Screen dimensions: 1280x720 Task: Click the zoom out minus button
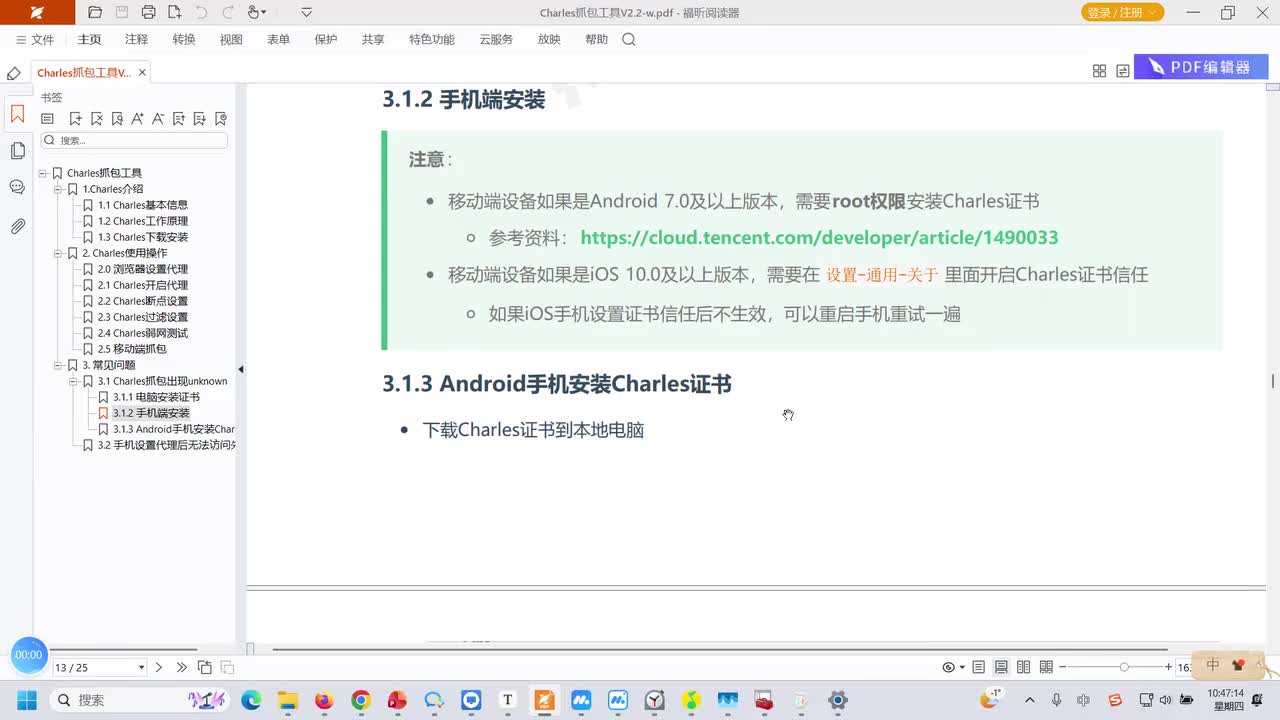(1063, 667)
